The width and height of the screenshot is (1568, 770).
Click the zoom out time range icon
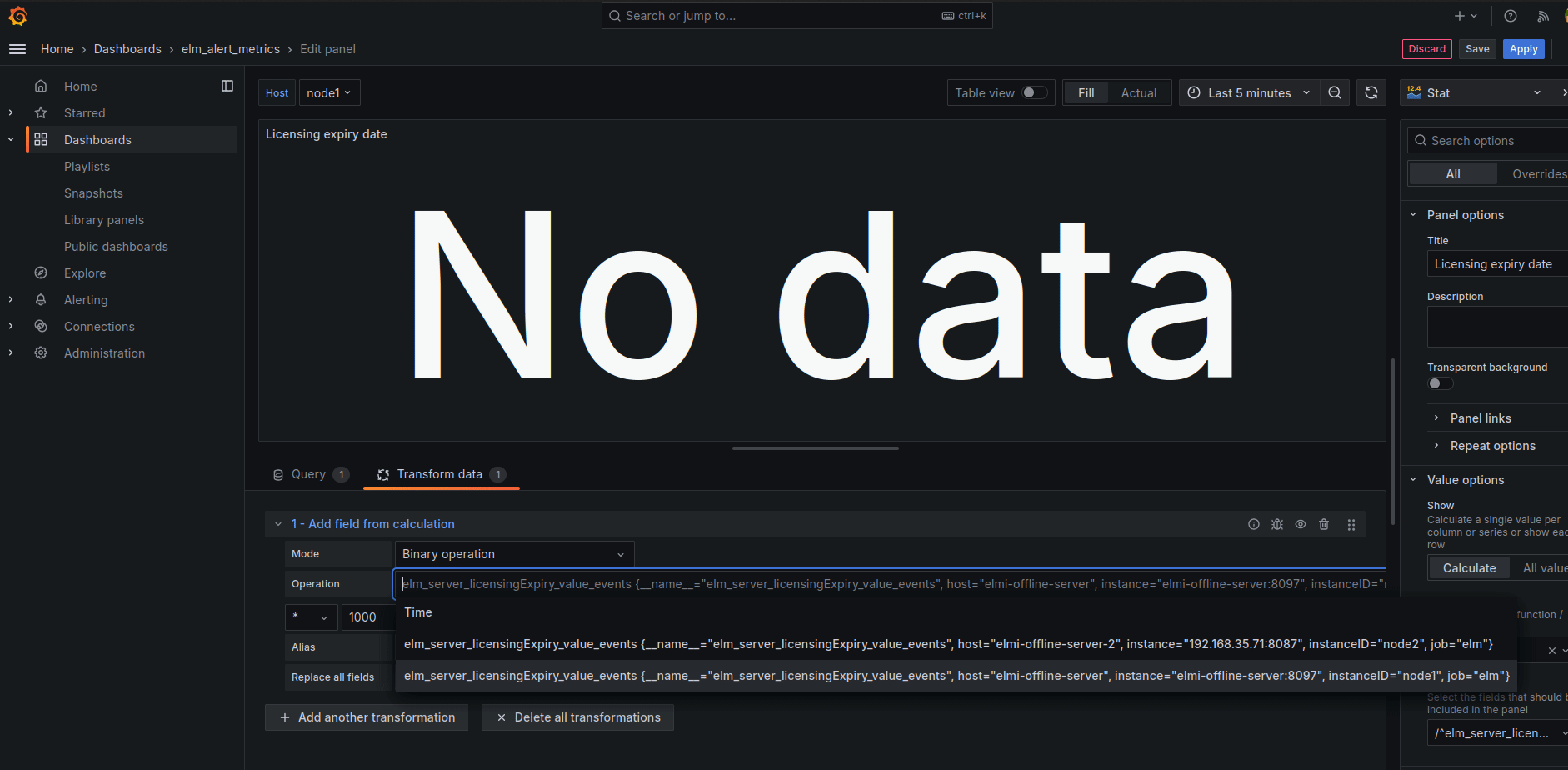pos(1335,93)
